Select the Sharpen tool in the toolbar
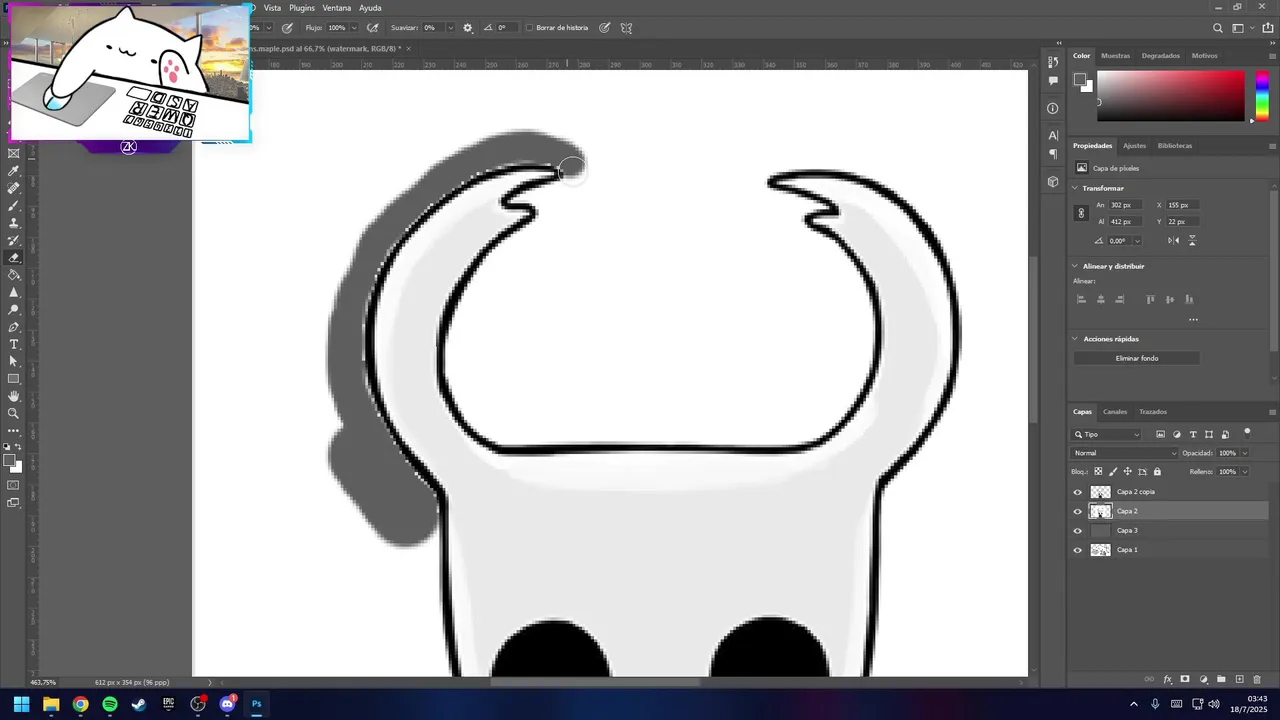Viewport: 1280px width, 720px height. pos(13,292)
